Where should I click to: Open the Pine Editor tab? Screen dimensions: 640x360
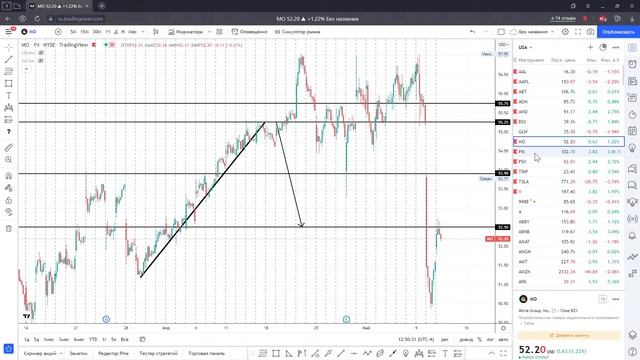(x=113, y=353)
